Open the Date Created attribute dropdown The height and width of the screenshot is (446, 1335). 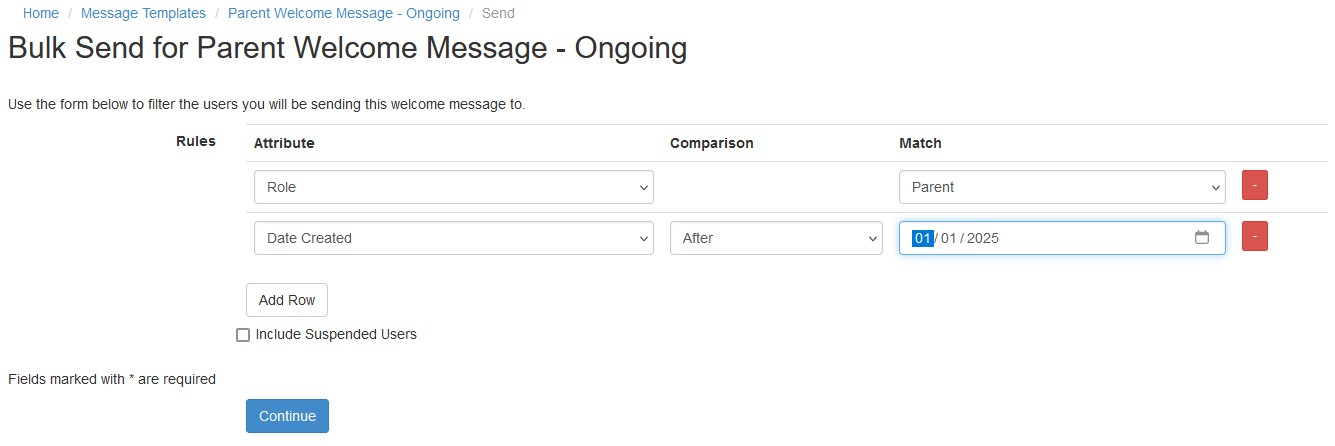pyautogui.click(x=453, y=238)
